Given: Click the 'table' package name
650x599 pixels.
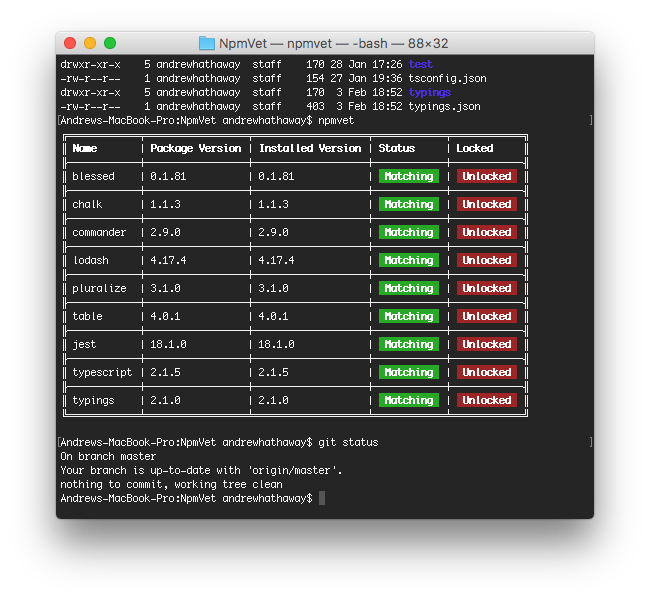Looking at the screenshot, I should click(87, 316).
